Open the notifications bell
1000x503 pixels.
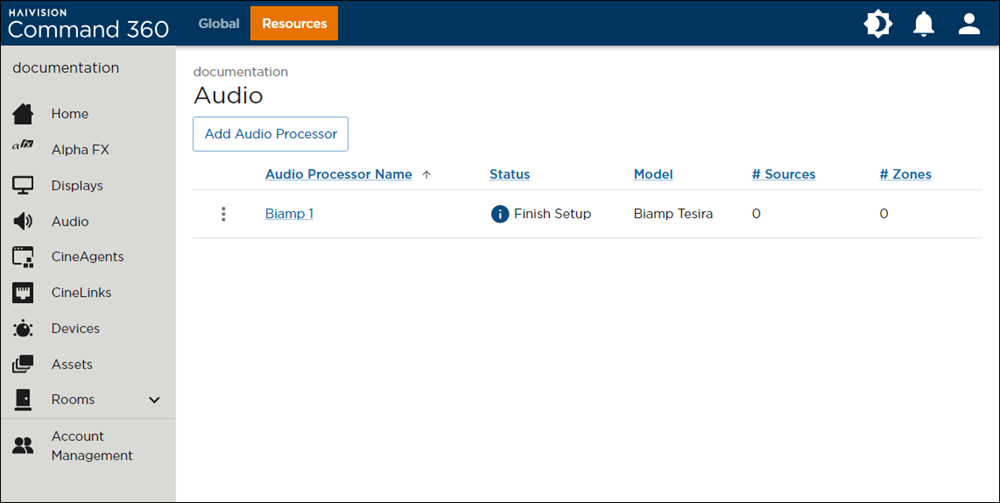click(x=924, y=24)
